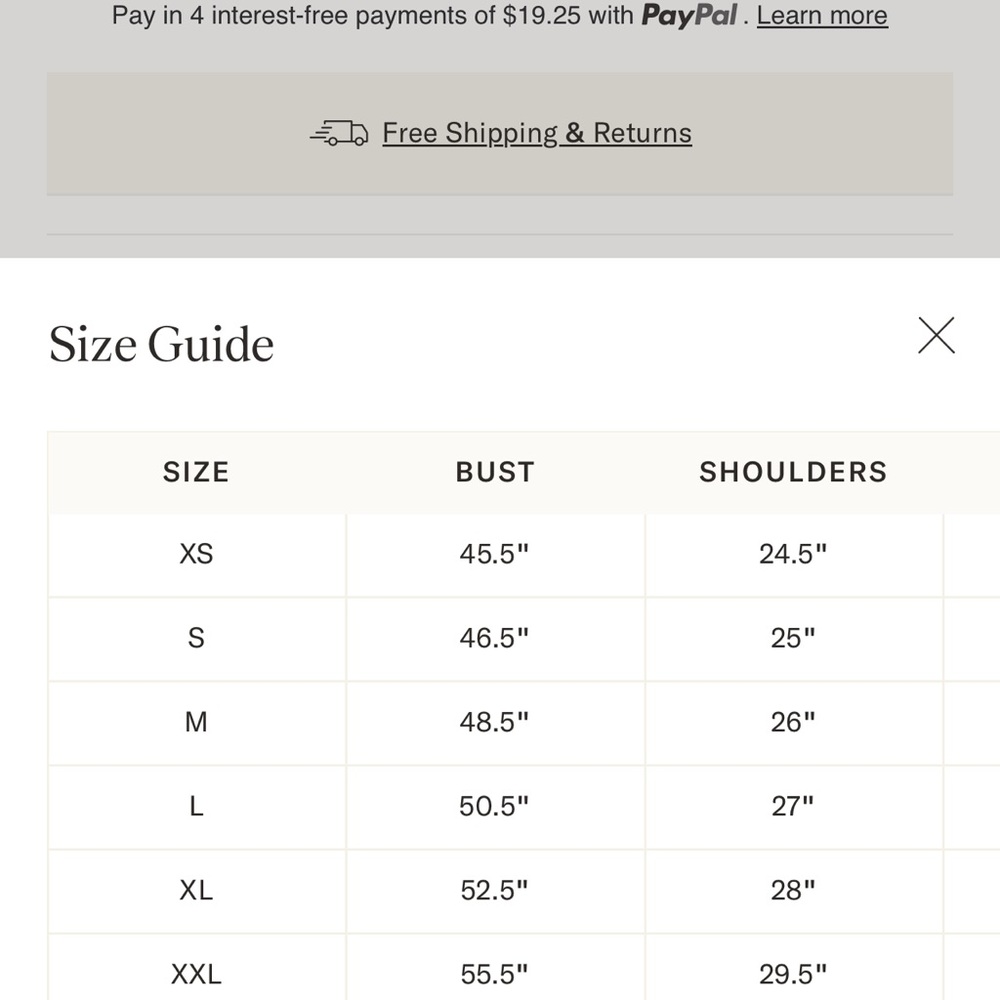Screen dimensions: 1000x1000
Task: Click the 45.5" bust measurement
Action: [x=495, y=554]
